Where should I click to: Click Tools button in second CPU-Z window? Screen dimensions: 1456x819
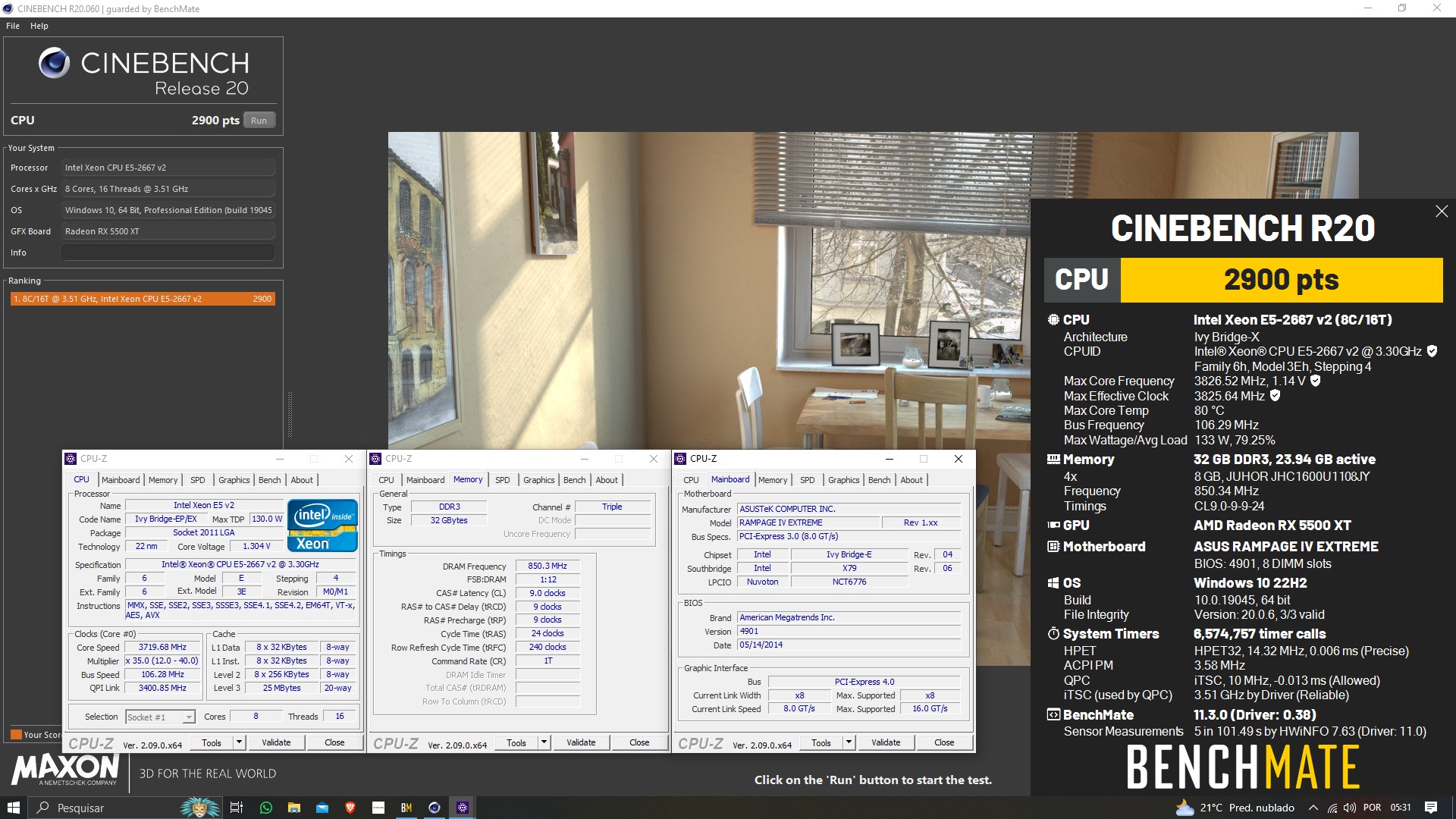[x=516, y=742]
